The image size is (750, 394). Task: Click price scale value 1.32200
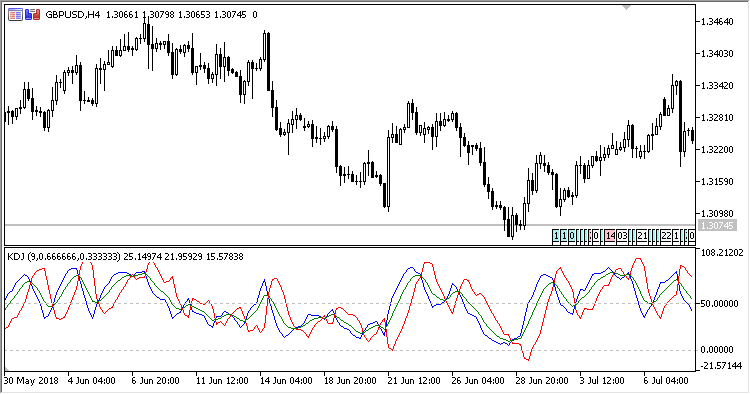(717, 150)
